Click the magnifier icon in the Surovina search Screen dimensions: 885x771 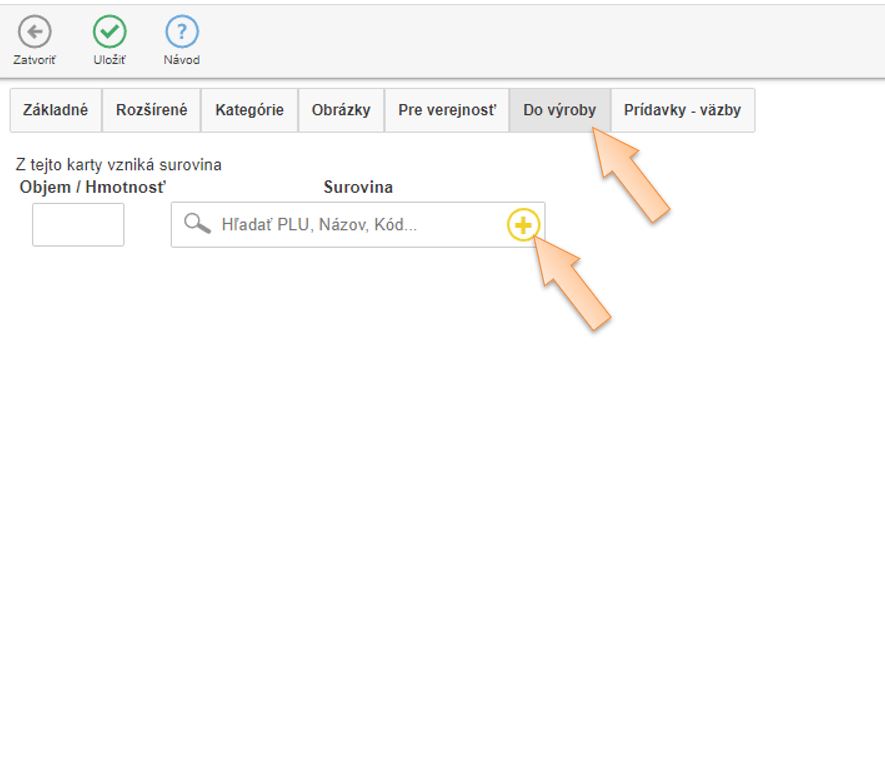(197, 224)
